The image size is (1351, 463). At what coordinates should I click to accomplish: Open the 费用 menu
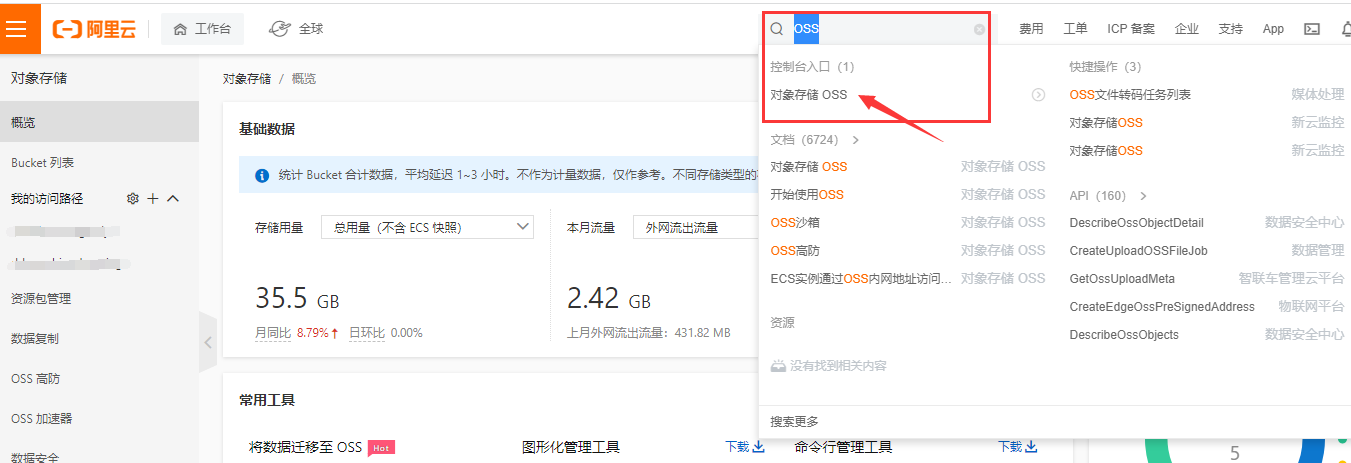coord(1031,29)
